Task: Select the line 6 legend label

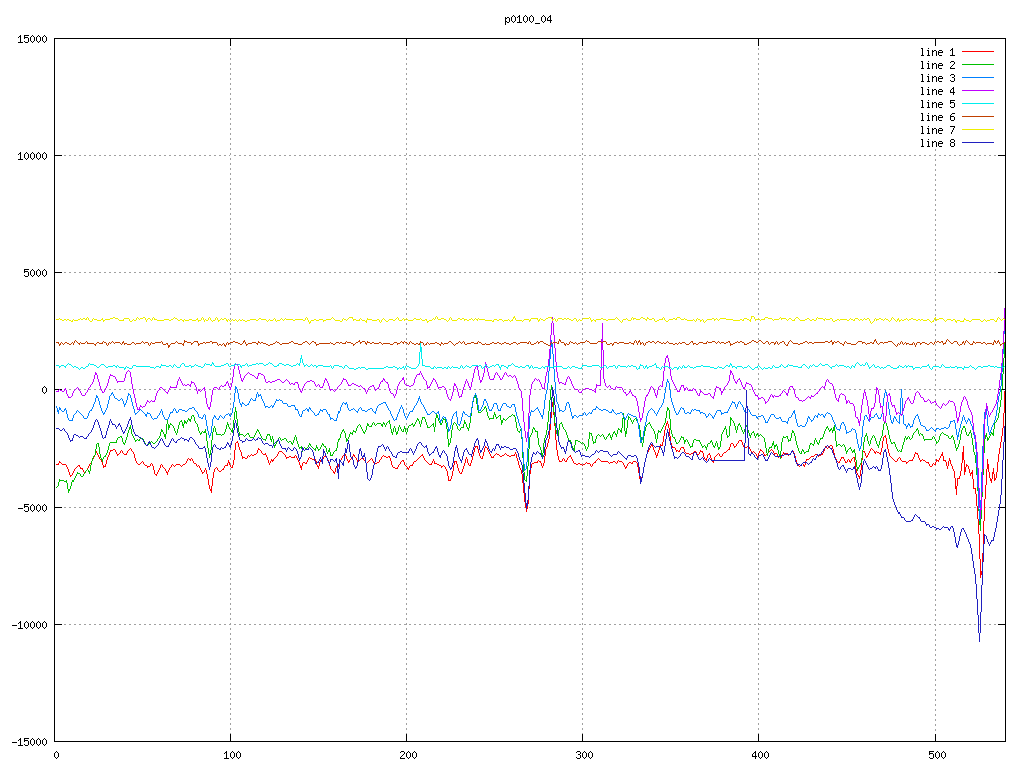Action: point(937,117)
